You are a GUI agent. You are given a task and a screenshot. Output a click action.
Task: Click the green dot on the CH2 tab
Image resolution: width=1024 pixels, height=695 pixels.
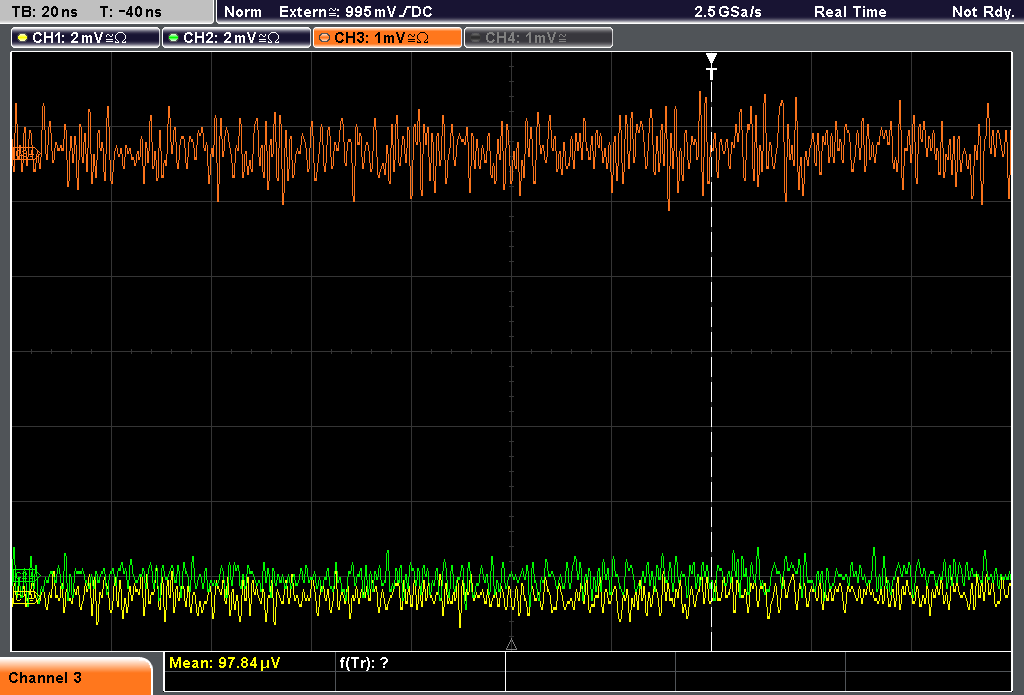pyautogui.click(x=173, y=38)
